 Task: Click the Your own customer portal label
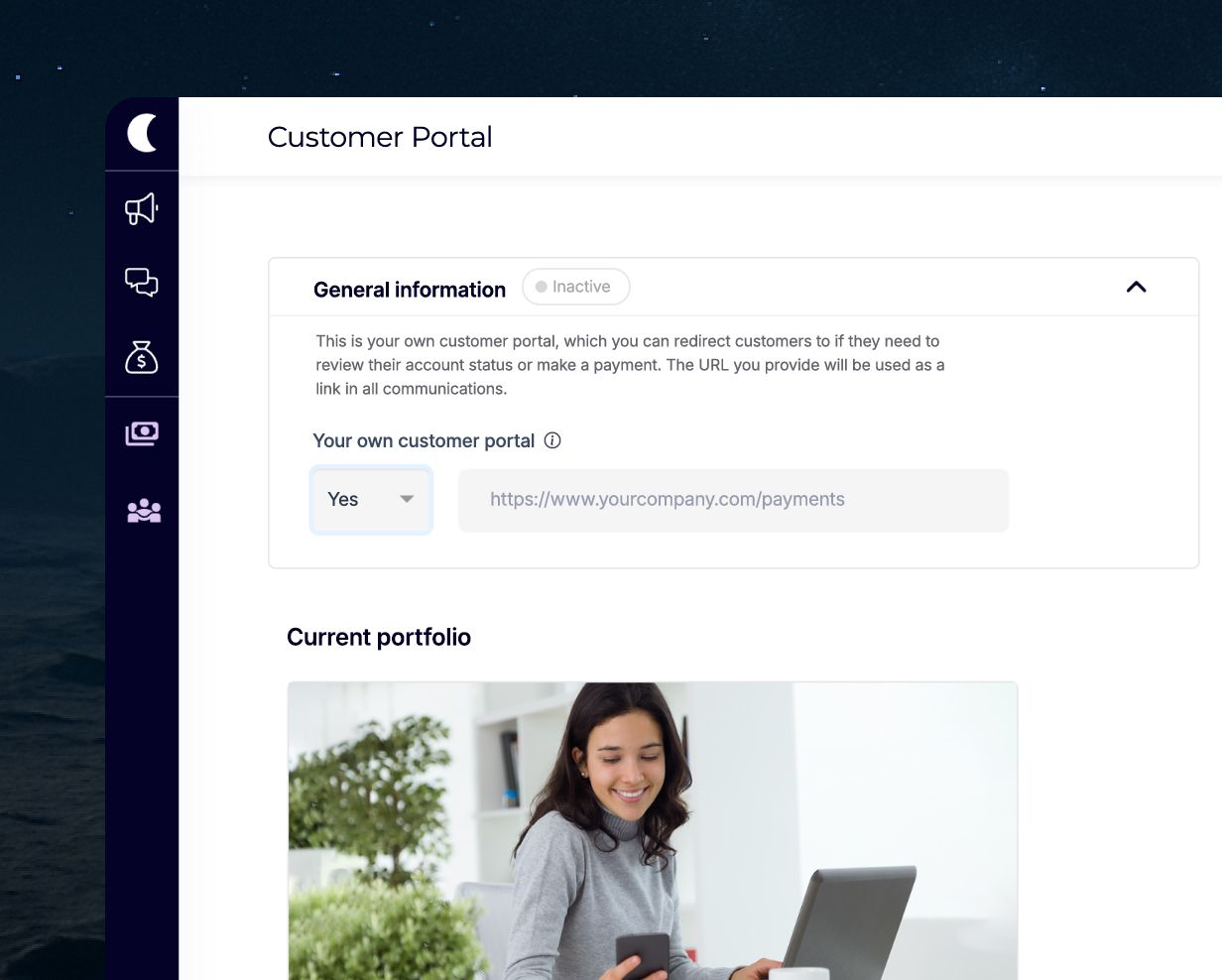424,441
